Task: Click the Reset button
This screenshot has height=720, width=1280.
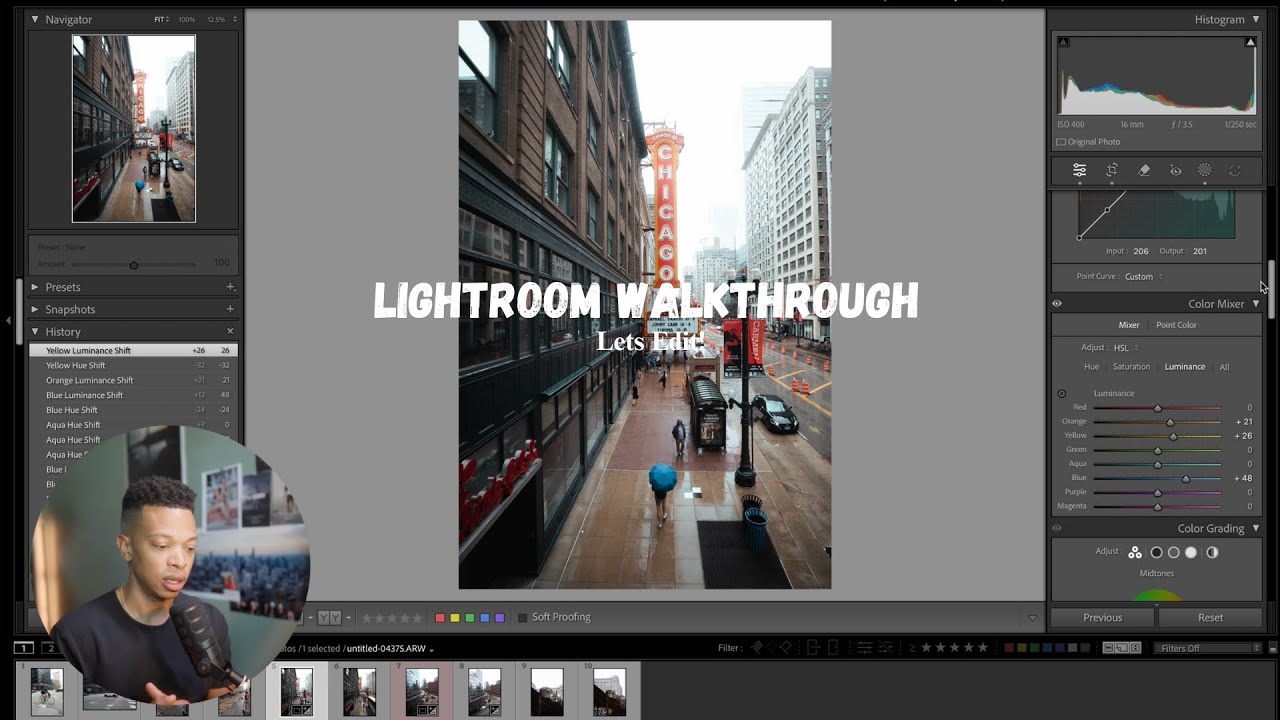Action: pyautogui.click(x=1211, y=618)
